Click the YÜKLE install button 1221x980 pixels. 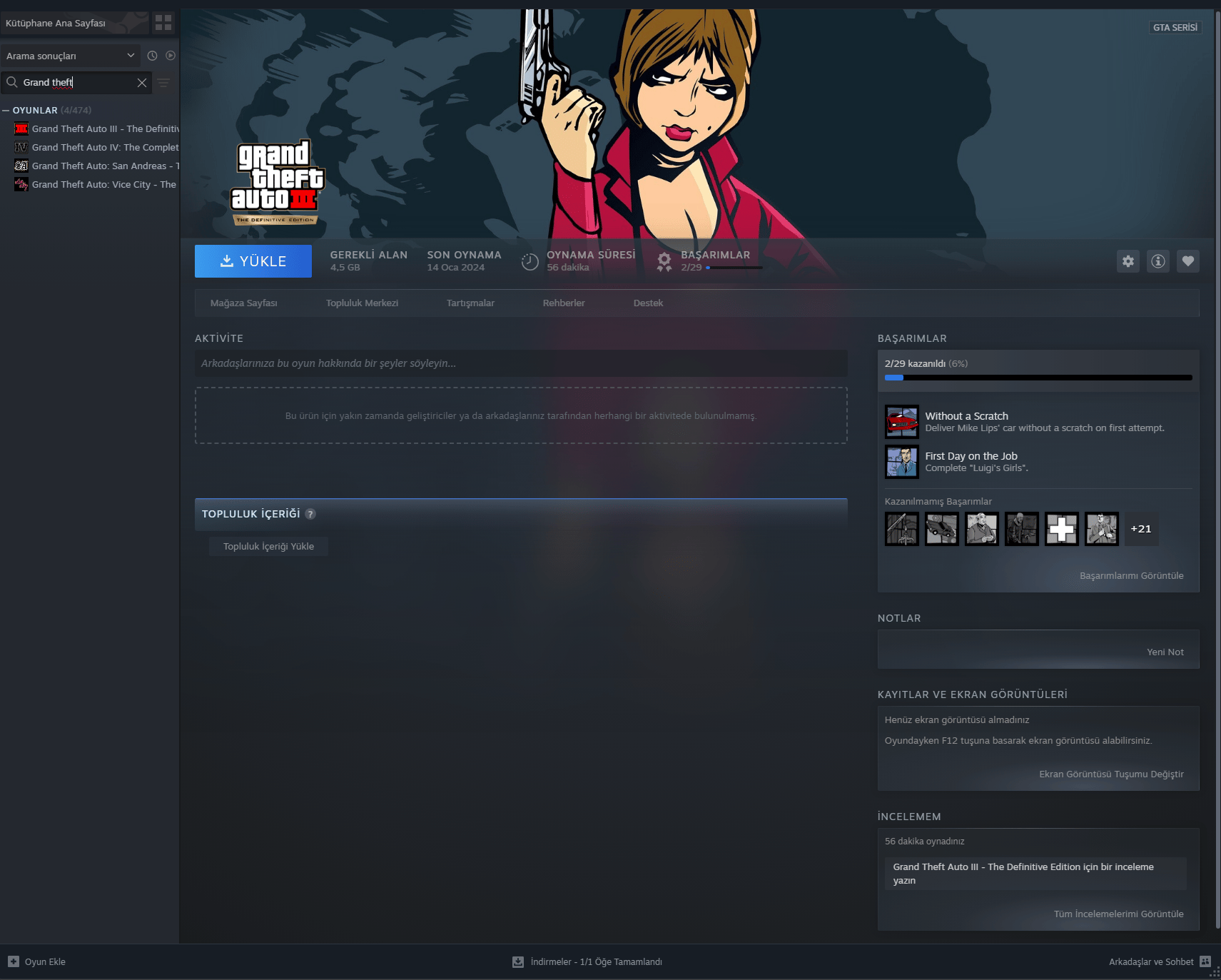point(253,261)
